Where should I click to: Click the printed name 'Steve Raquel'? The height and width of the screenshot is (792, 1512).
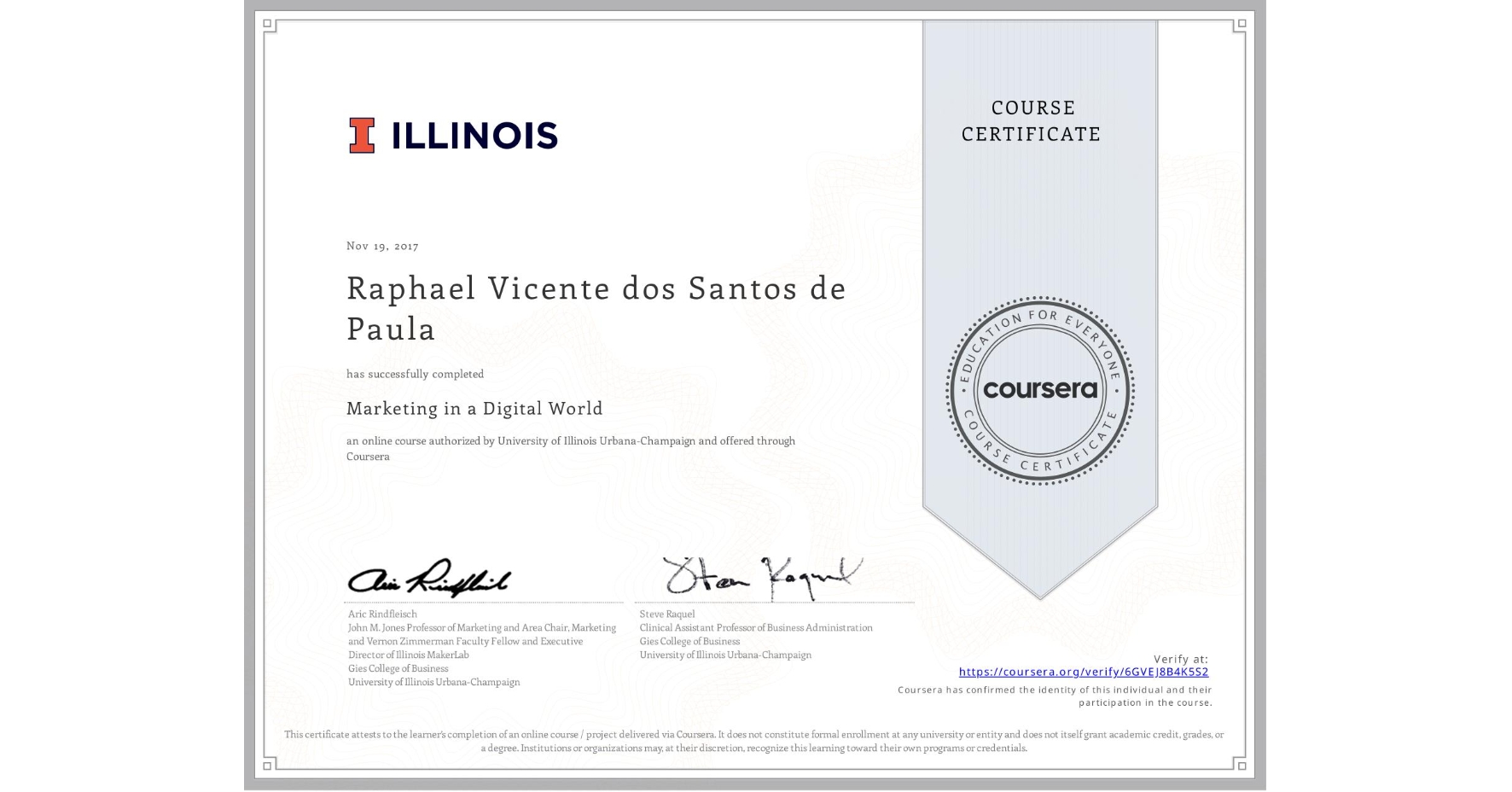pos(667,614)
